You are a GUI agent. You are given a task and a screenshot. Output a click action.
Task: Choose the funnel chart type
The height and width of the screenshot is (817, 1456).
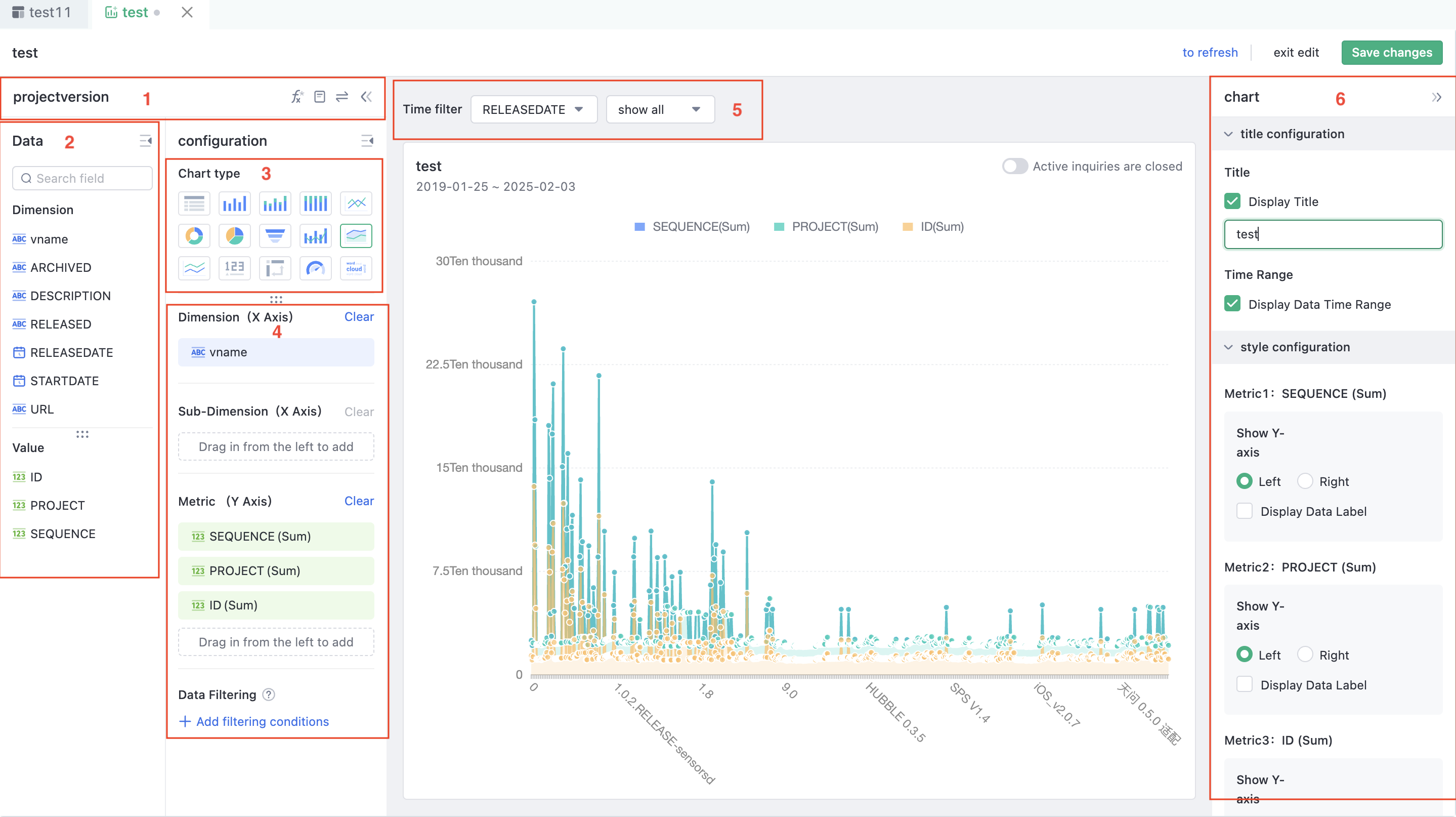(275, 236)
